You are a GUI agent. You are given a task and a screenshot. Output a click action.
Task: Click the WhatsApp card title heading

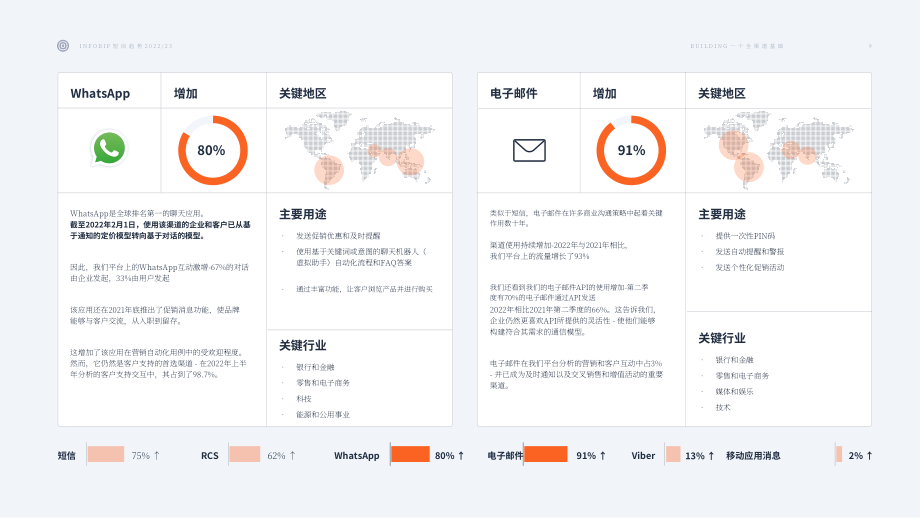click(x=100, y=93)
